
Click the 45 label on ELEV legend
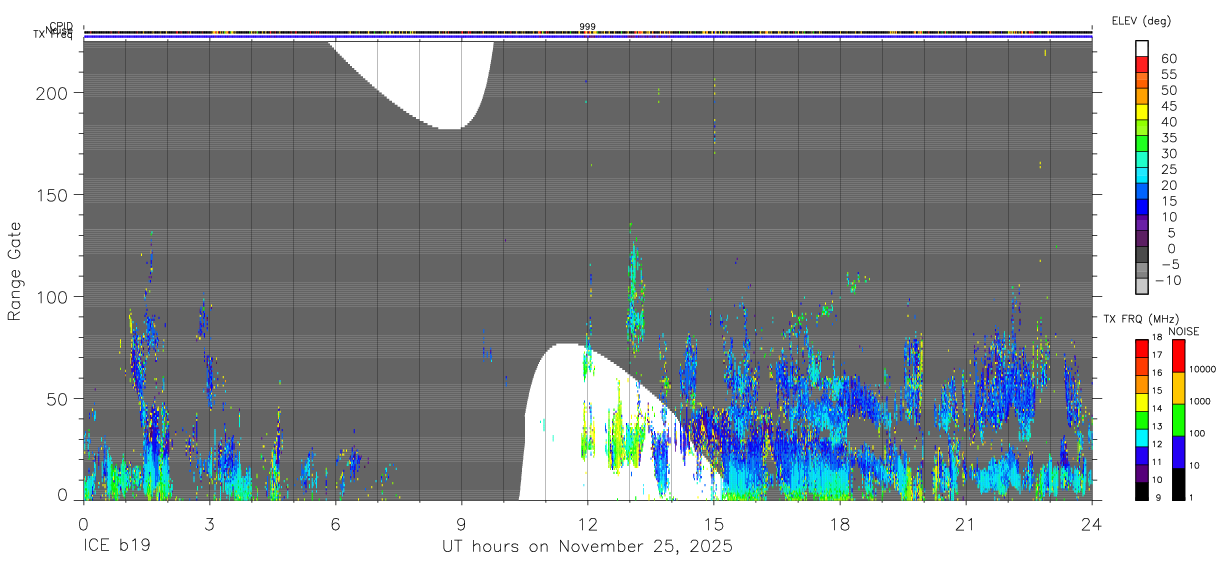click(x=1168, y=107)
